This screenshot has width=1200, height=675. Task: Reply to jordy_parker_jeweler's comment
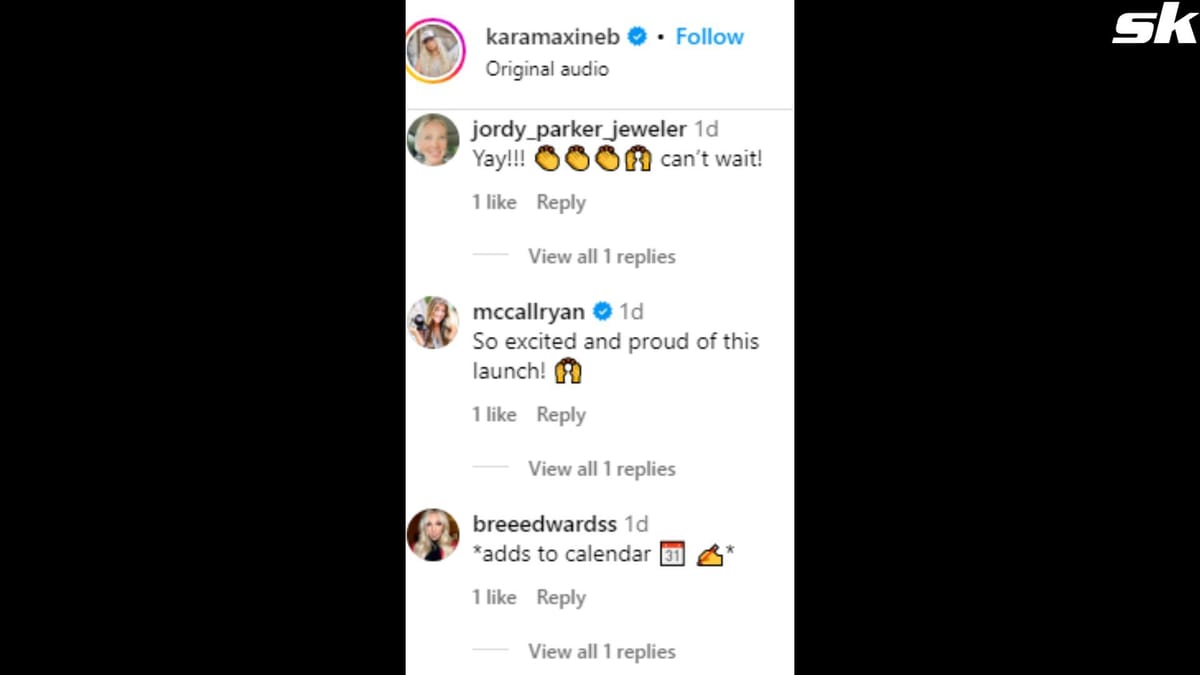560,202
